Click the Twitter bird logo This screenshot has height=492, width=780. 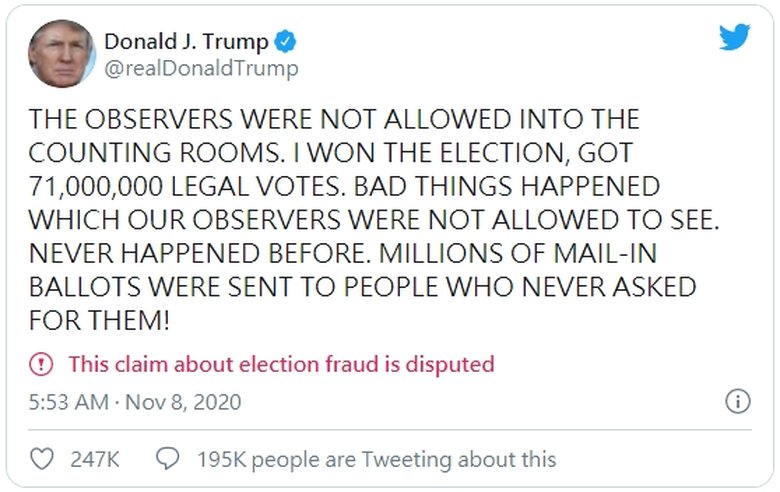735,37
